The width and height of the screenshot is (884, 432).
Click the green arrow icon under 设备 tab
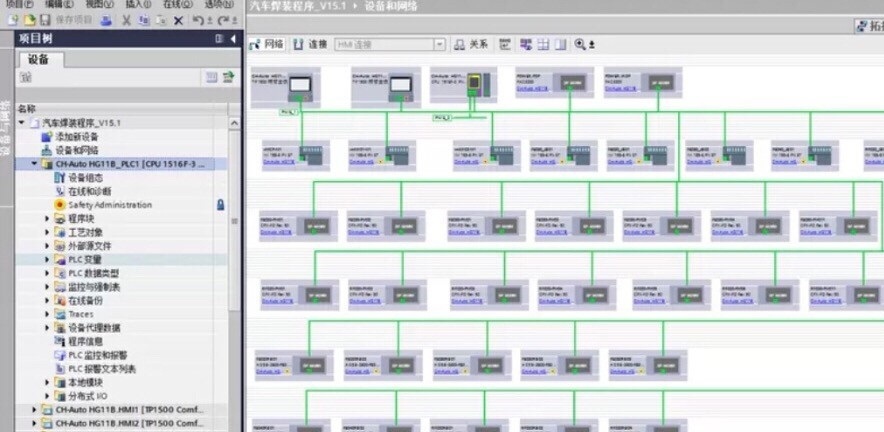(x=228, y=77)
